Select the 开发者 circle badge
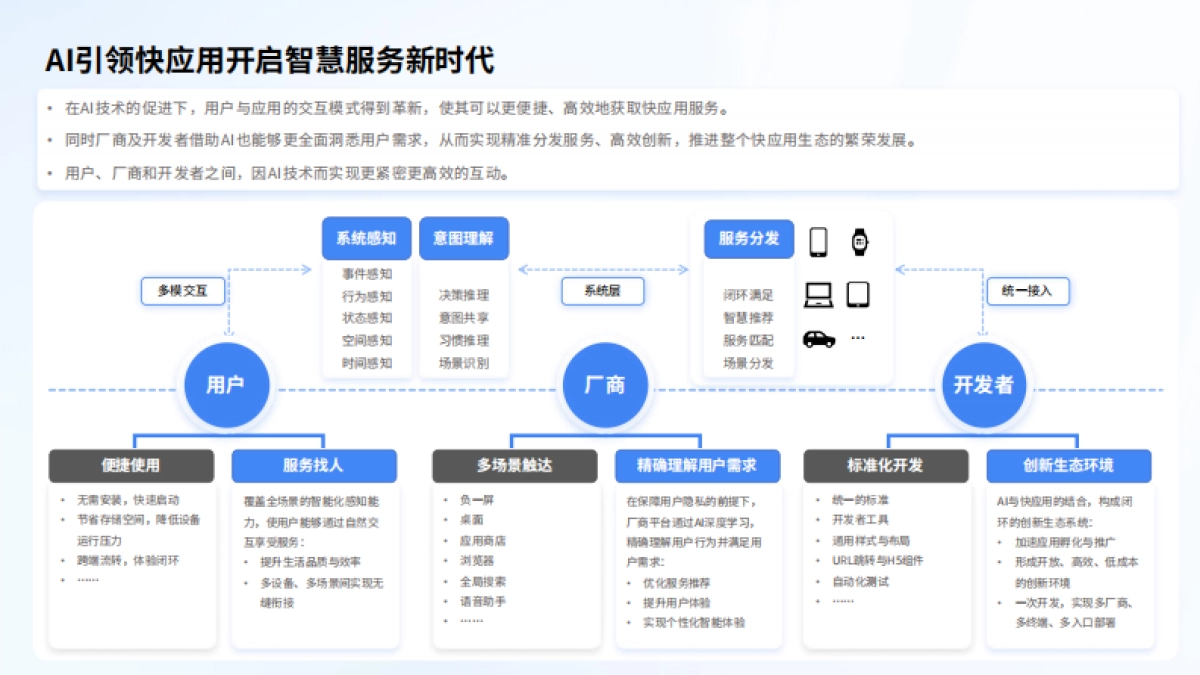1200x675 pixels. click(x=983, y=384)
